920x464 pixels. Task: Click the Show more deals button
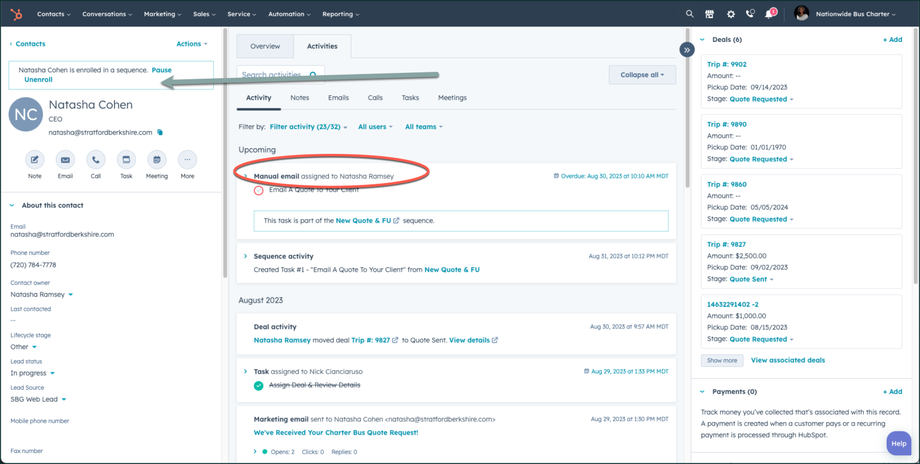pos(722,360)
